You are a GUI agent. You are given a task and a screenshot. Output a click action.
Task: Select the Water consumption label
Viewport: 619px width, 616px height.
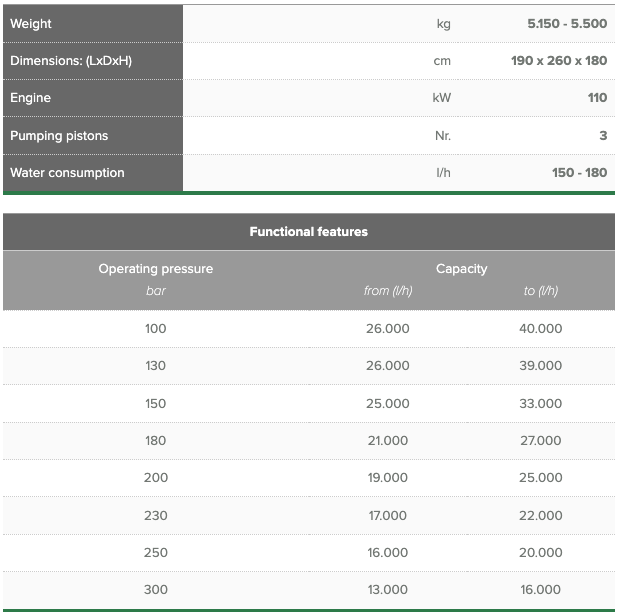(67, 173)
